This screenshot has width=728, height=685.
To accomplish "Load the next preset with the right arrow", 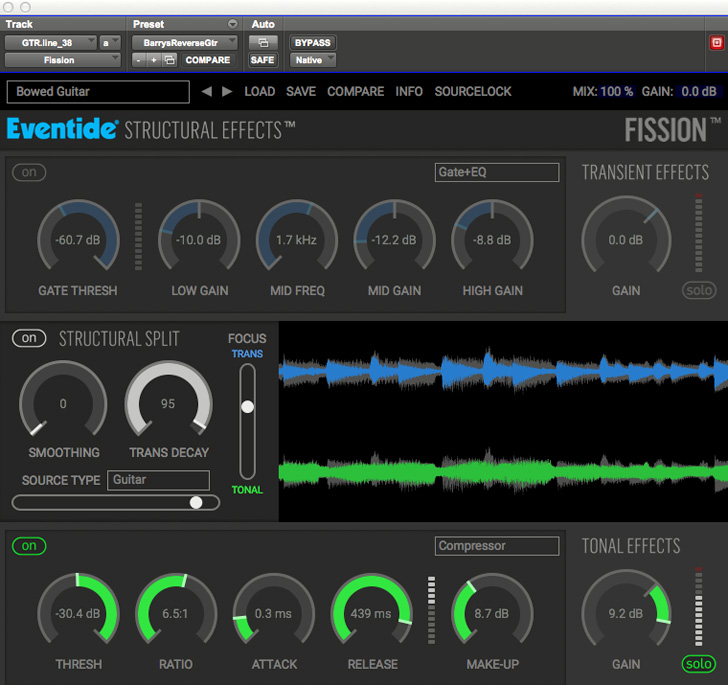I will (227, 91).
